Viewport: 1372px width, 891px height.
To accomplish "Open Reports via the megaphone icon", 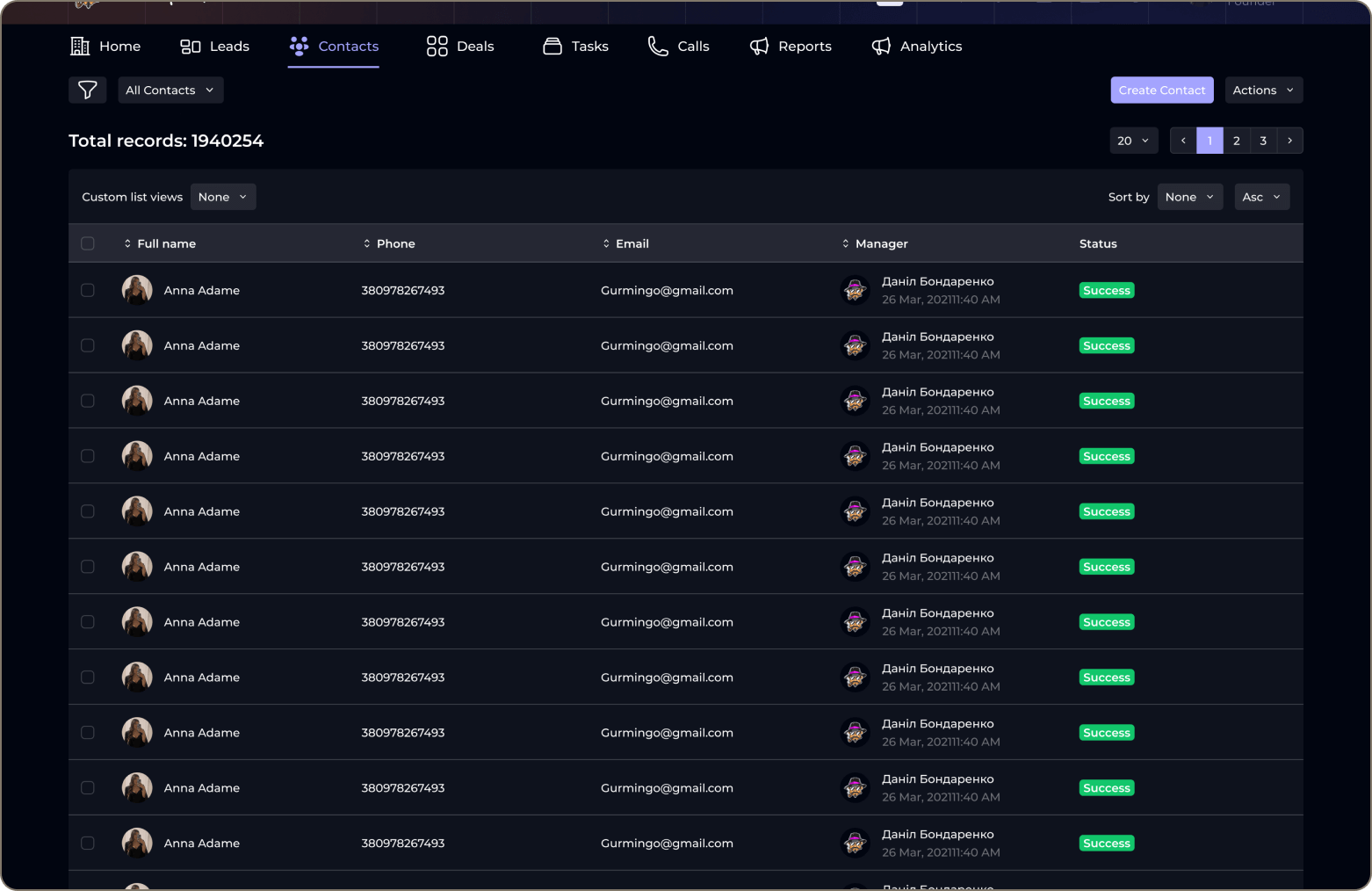I will click(759, 46).
